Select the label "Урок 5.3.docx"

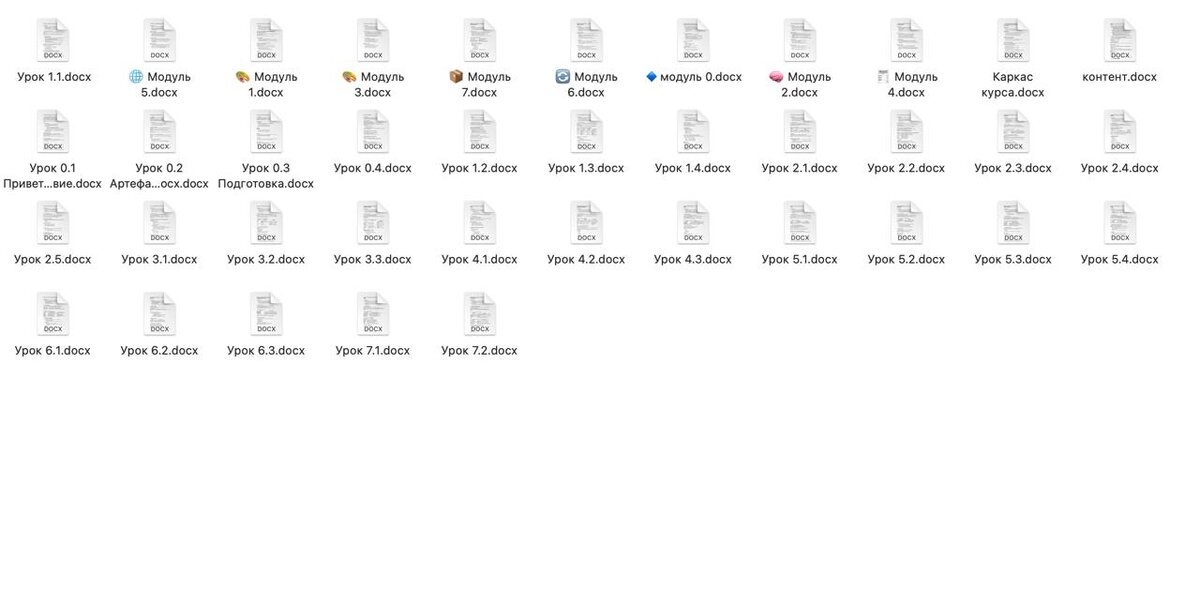[1013, 260]
